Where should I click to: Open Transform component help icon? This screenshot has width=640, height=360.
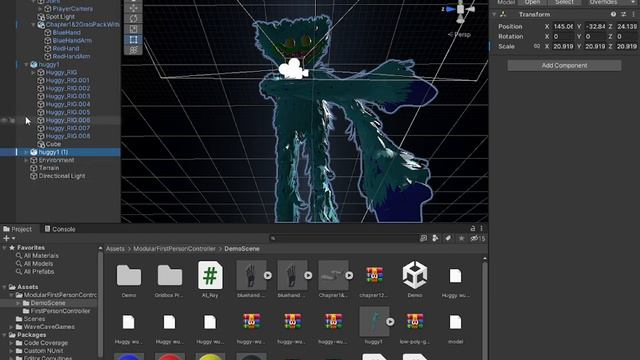coord(613,14)
